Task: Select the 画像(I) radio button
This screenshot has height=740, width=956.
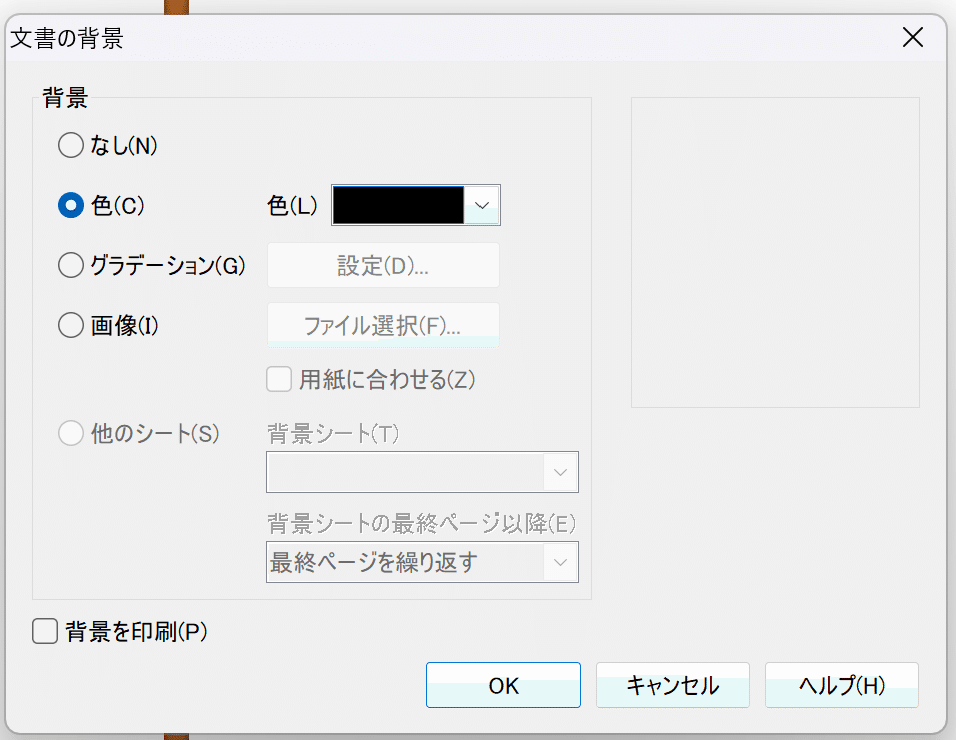Action: click(x=71, y=325)
